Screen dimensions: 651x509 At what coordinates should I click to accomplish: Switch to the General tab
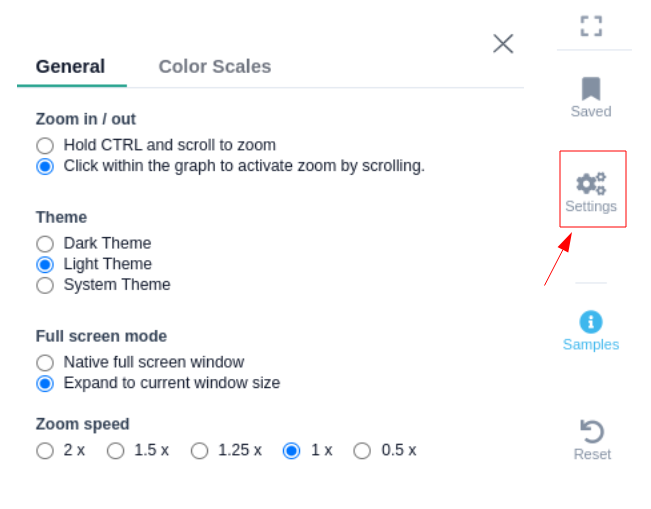(x=70, y=67)
